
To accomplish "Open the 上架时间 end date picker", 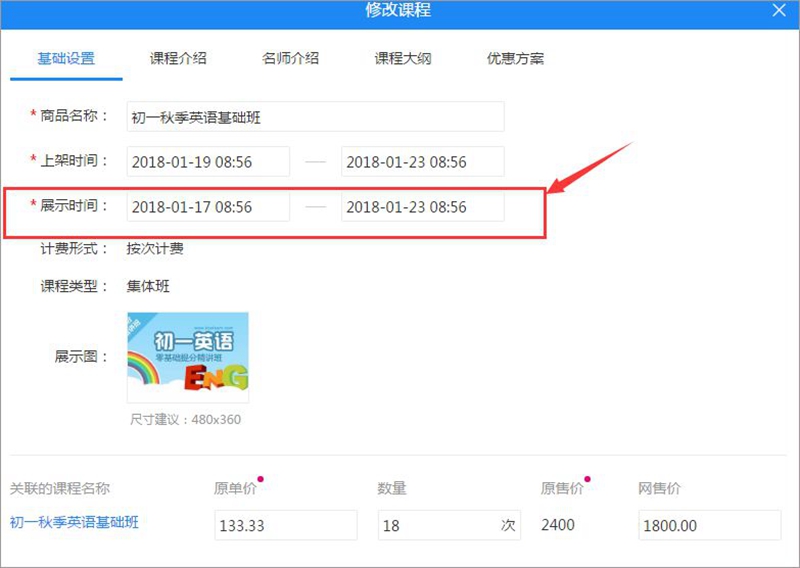I will [422, 162].
